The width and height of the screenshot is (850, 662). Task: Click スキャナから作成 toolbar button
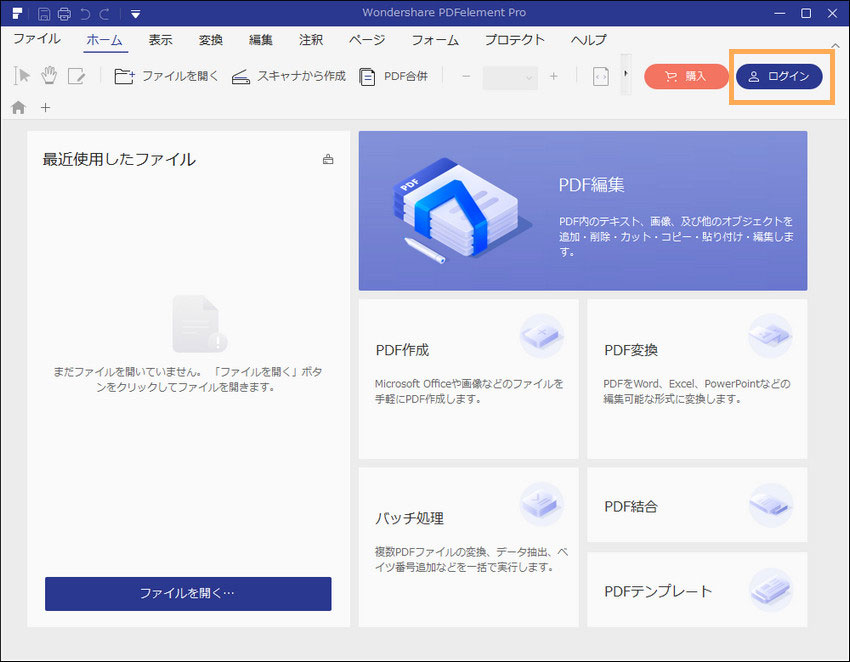click(x=288, y=76)
